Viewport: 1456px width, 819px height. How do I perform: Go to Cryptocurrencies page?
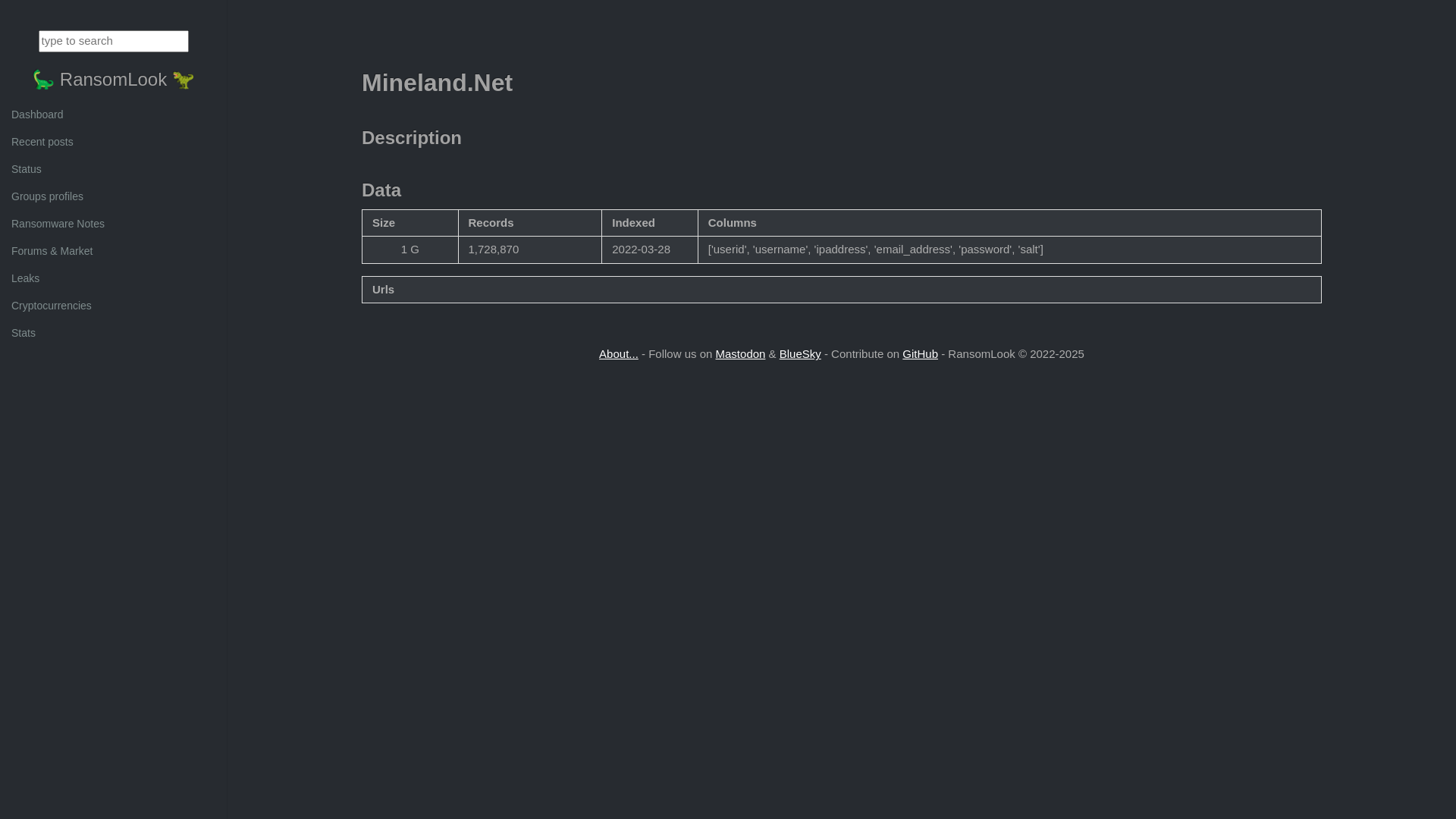pos(52,306)
